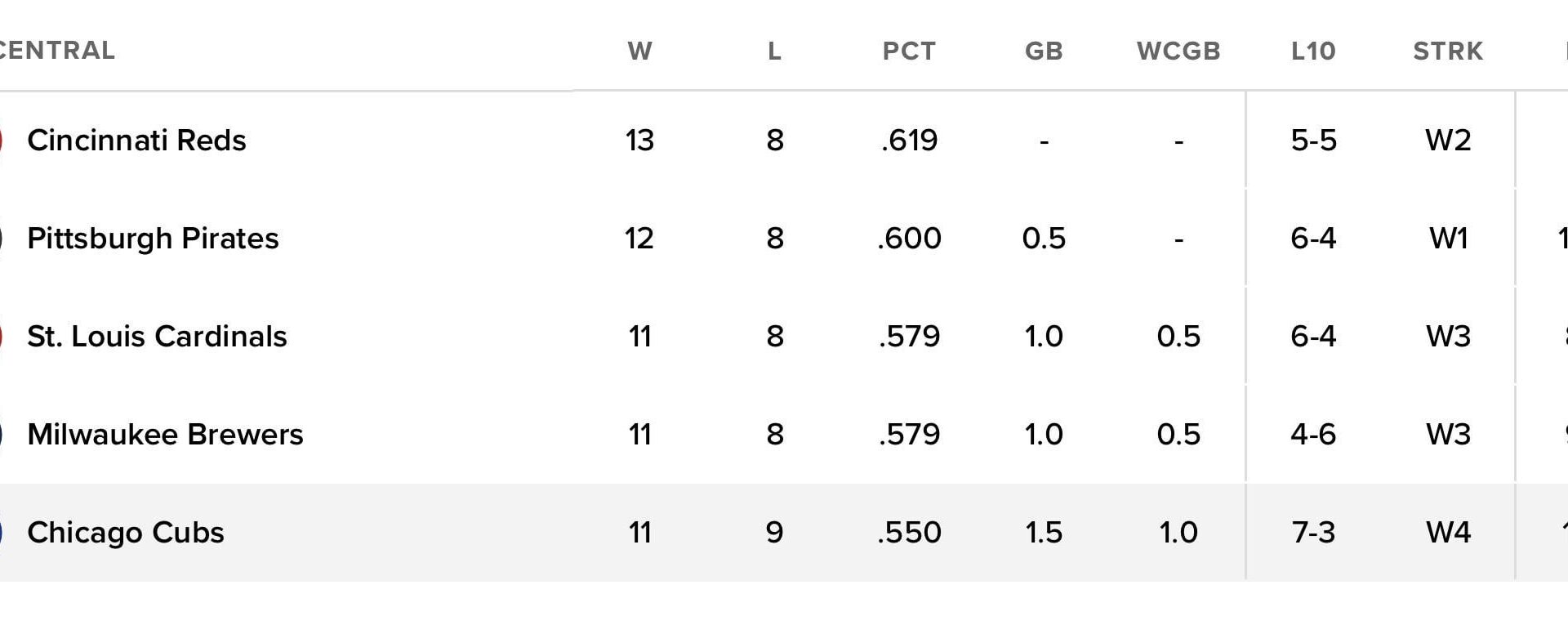This screenshot has width=1568, height=643.
Task: Sort standings by WCGB column header
Action: (1178, 51)
